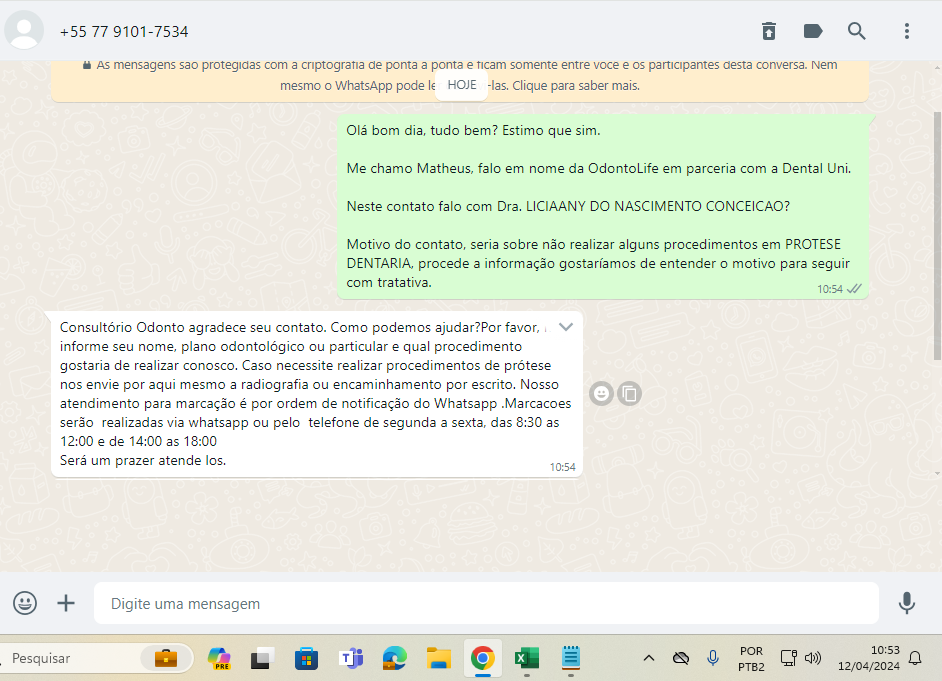This screenshot has height=681, width=942.
Task: Click the sent message double-check ticks
Action: coord(854,289)
